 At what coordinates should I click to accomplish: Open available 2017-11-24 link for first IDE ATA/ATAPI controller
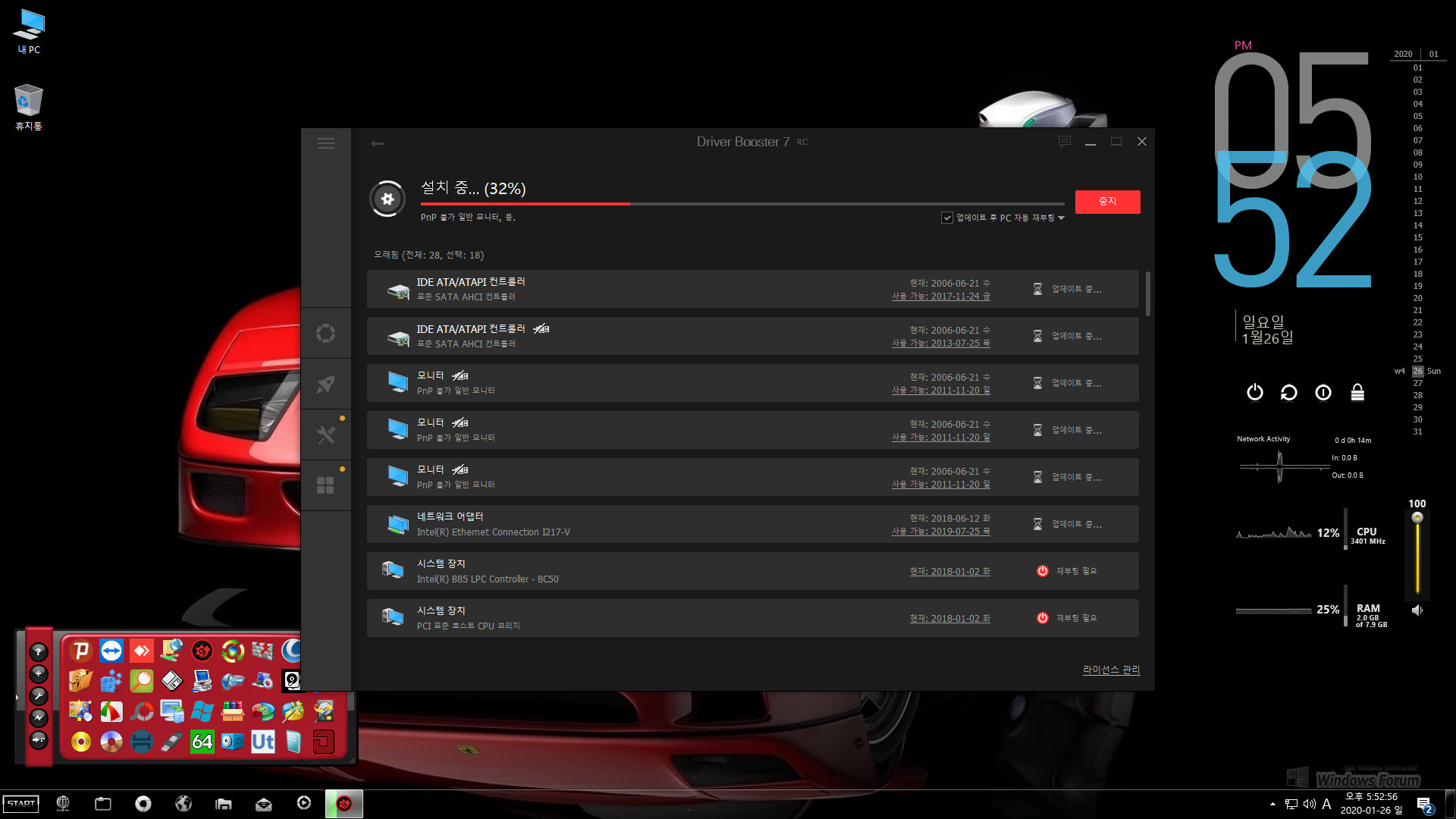click(x=941, y=297)
